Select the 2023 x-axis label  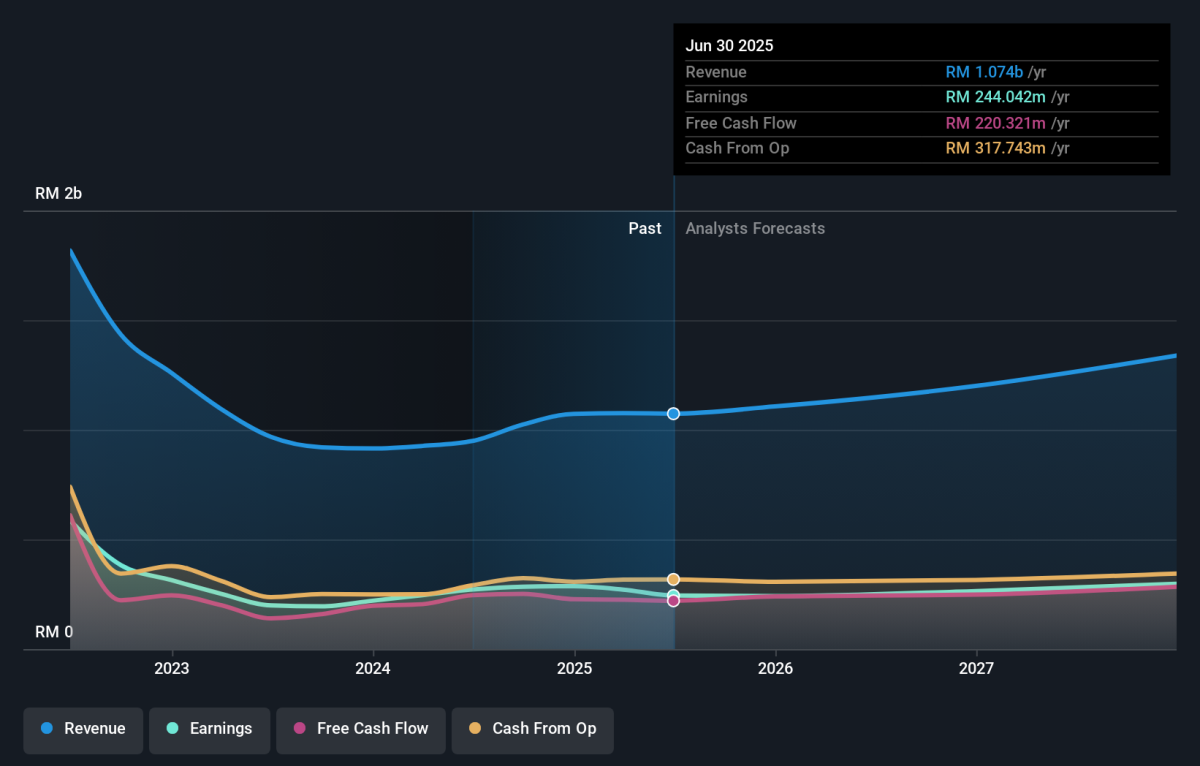click(172, 668)
